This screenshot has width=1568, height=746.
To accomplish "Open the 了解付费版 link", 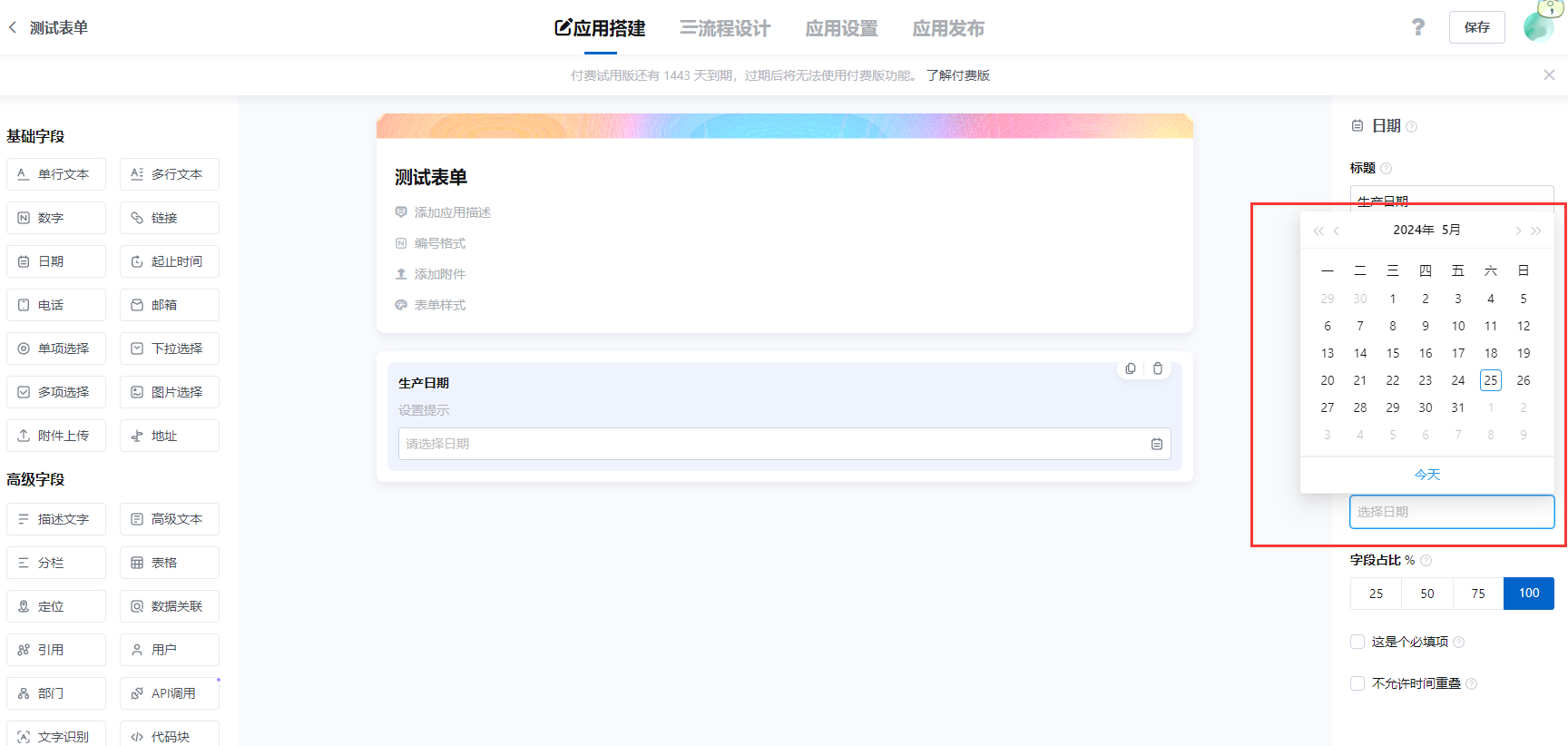I will [x=958, y=75].
